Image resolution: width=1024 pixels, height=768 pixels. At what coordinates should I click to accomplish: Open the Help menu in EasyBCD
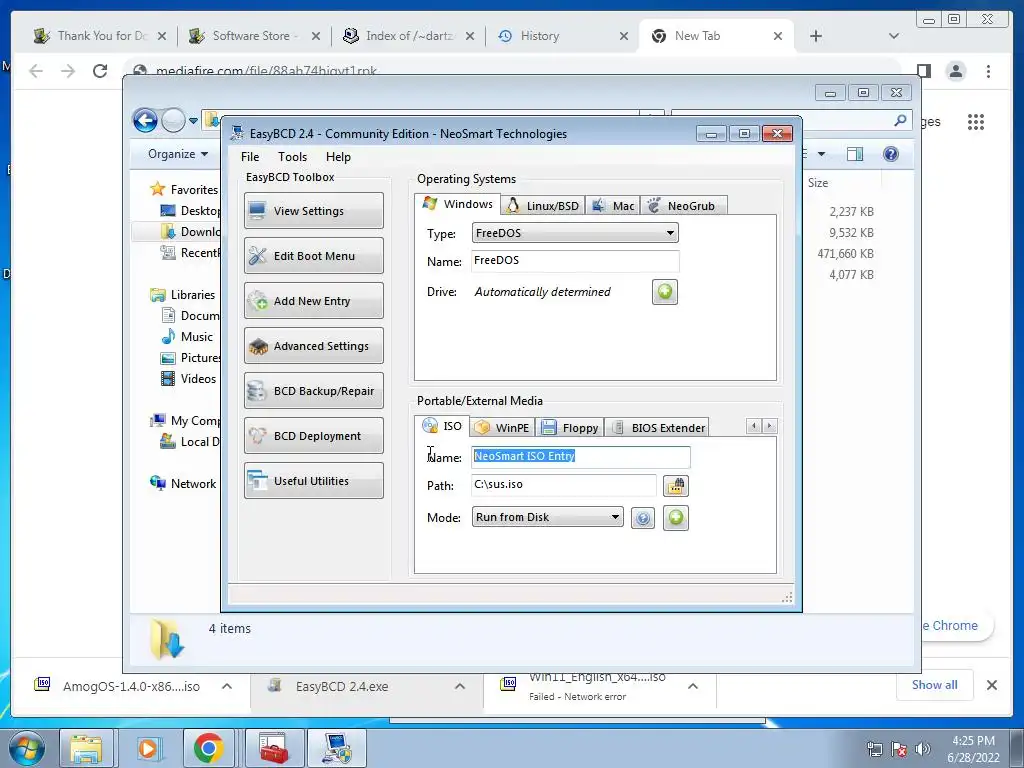pos(338,157)
